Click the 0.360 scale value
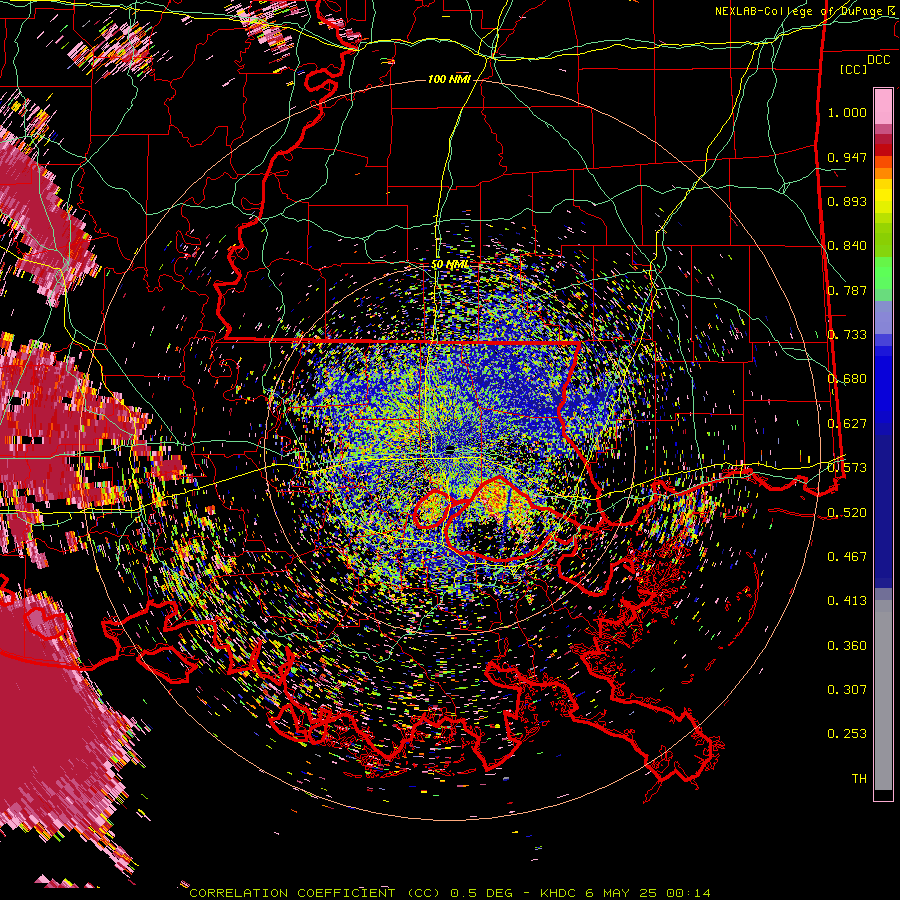The width and height of the screenshot is (900, 900). pyautogui.click(x=847, y=646)
